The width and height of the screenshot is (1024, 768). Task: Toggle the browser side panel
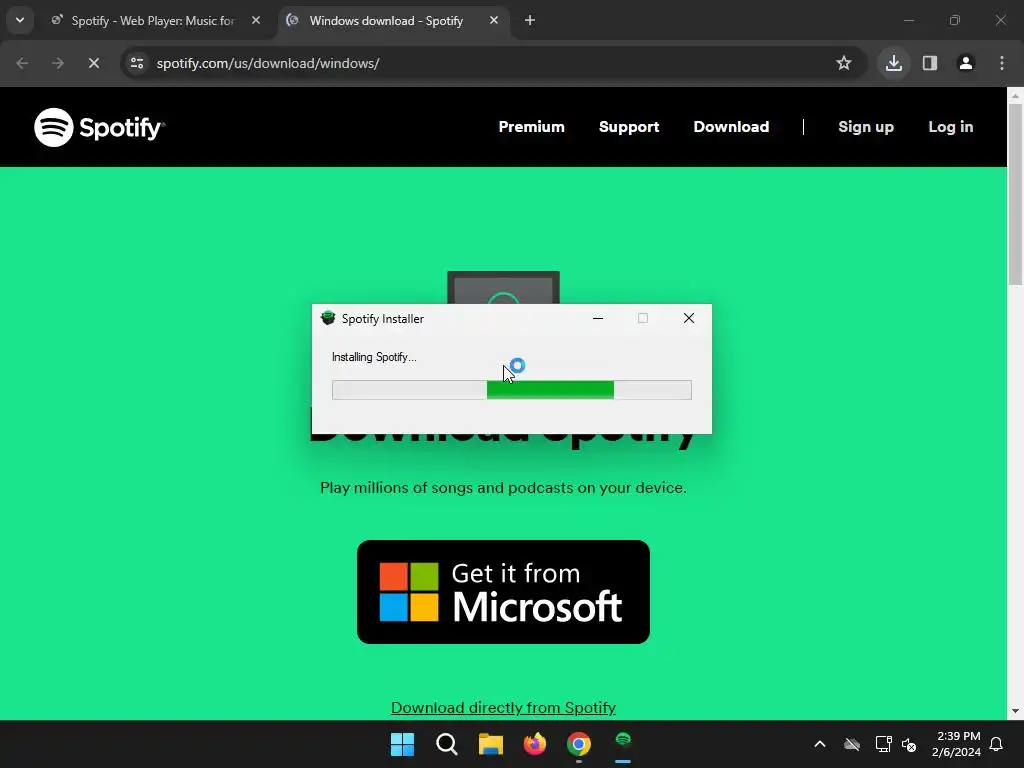(x=930, y=63)
